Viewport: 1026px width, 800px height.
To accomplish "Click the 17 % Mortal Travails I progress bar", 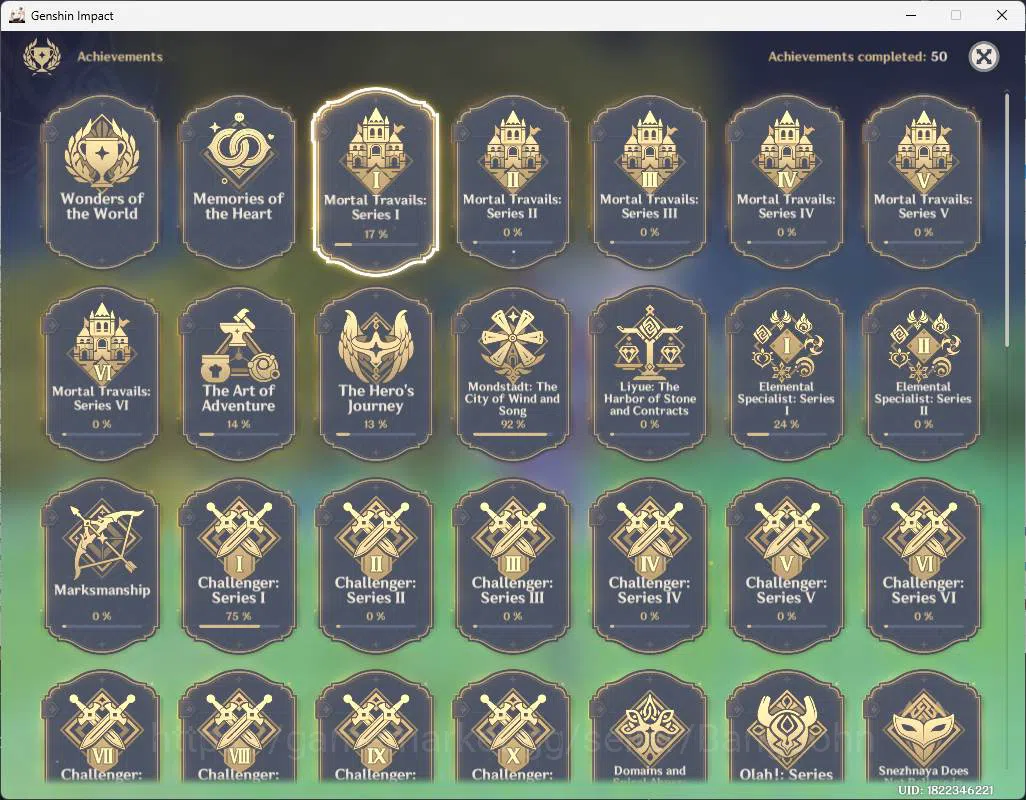I will [x=376, y=244].
